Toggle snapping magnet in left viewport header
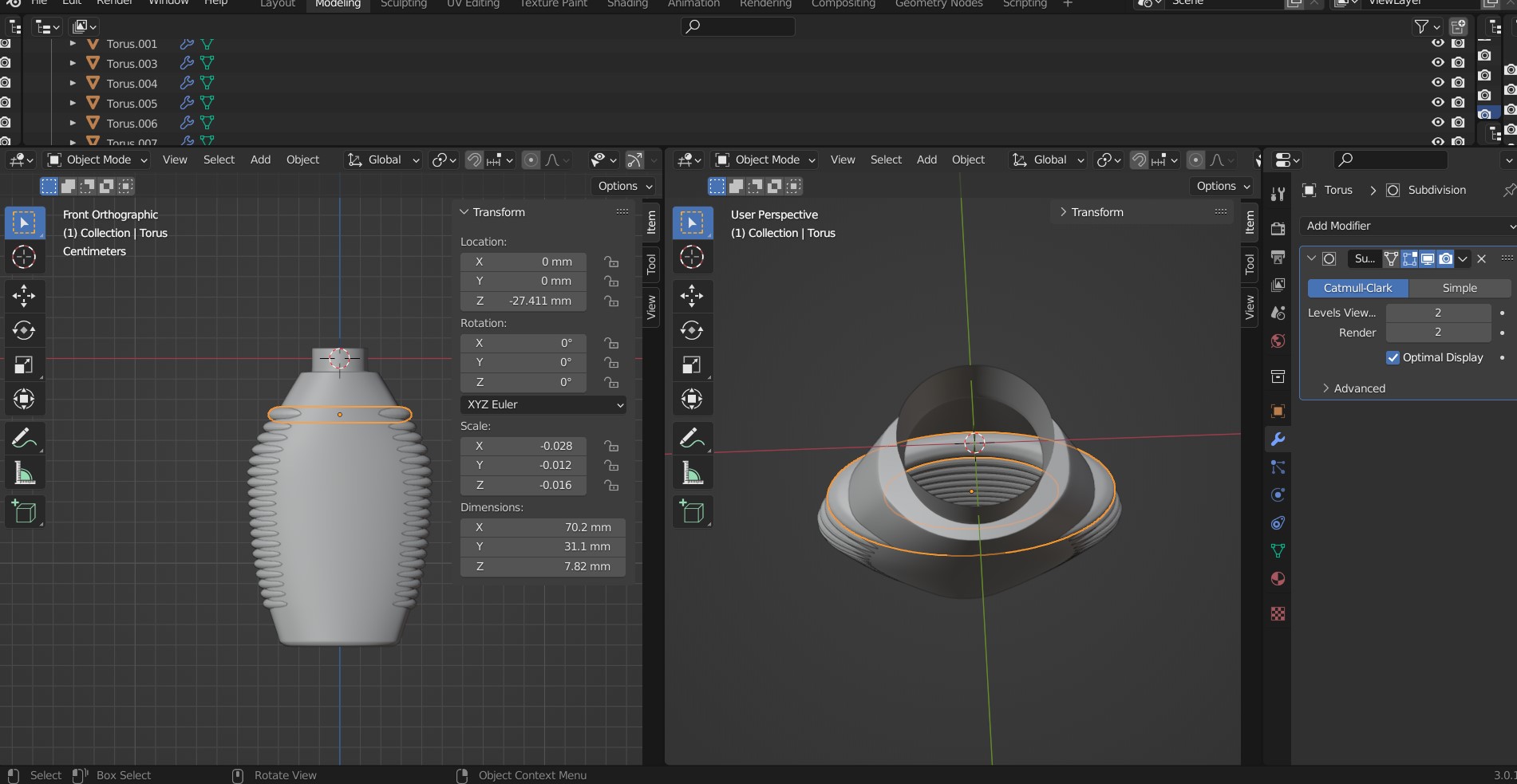The image size is (1517, 784). pos(474,160)
